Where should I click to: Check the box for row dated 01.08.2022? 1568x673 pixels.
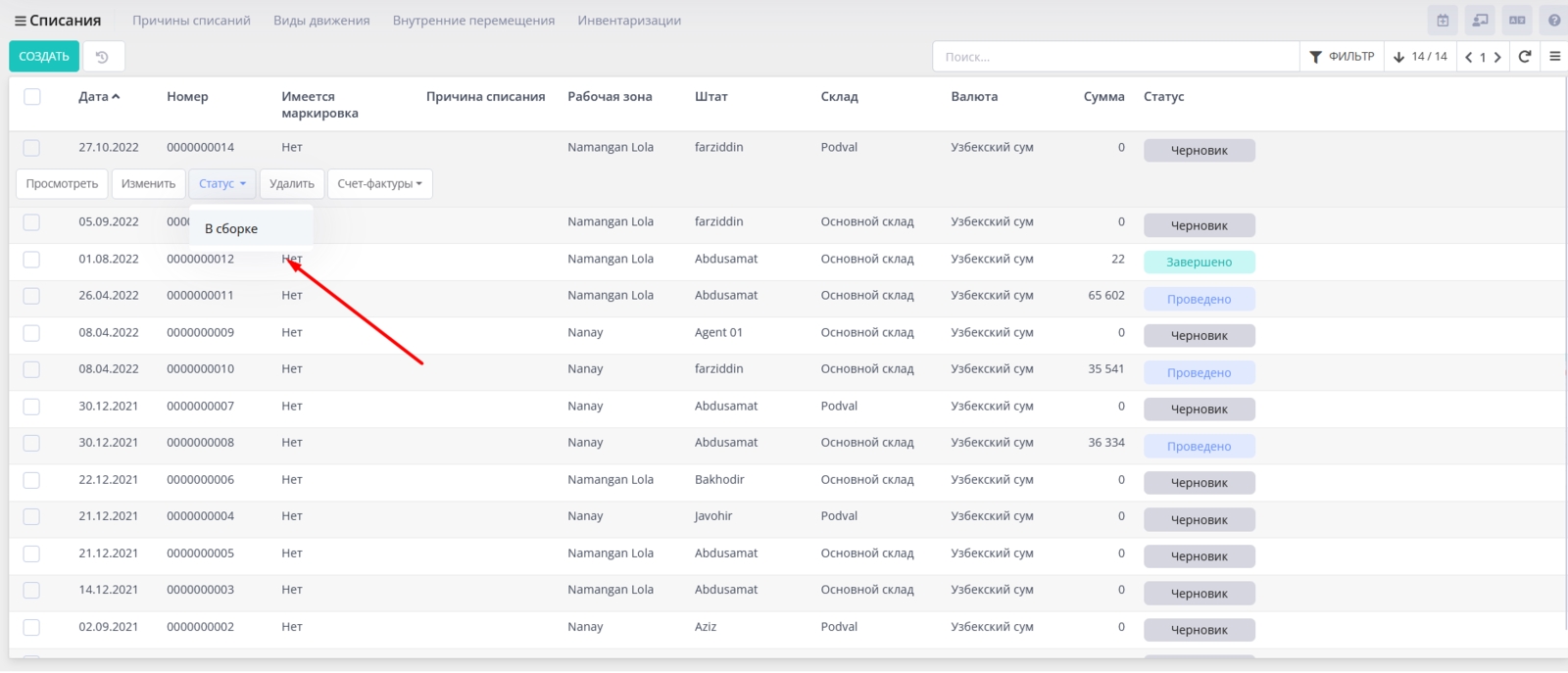32,260
